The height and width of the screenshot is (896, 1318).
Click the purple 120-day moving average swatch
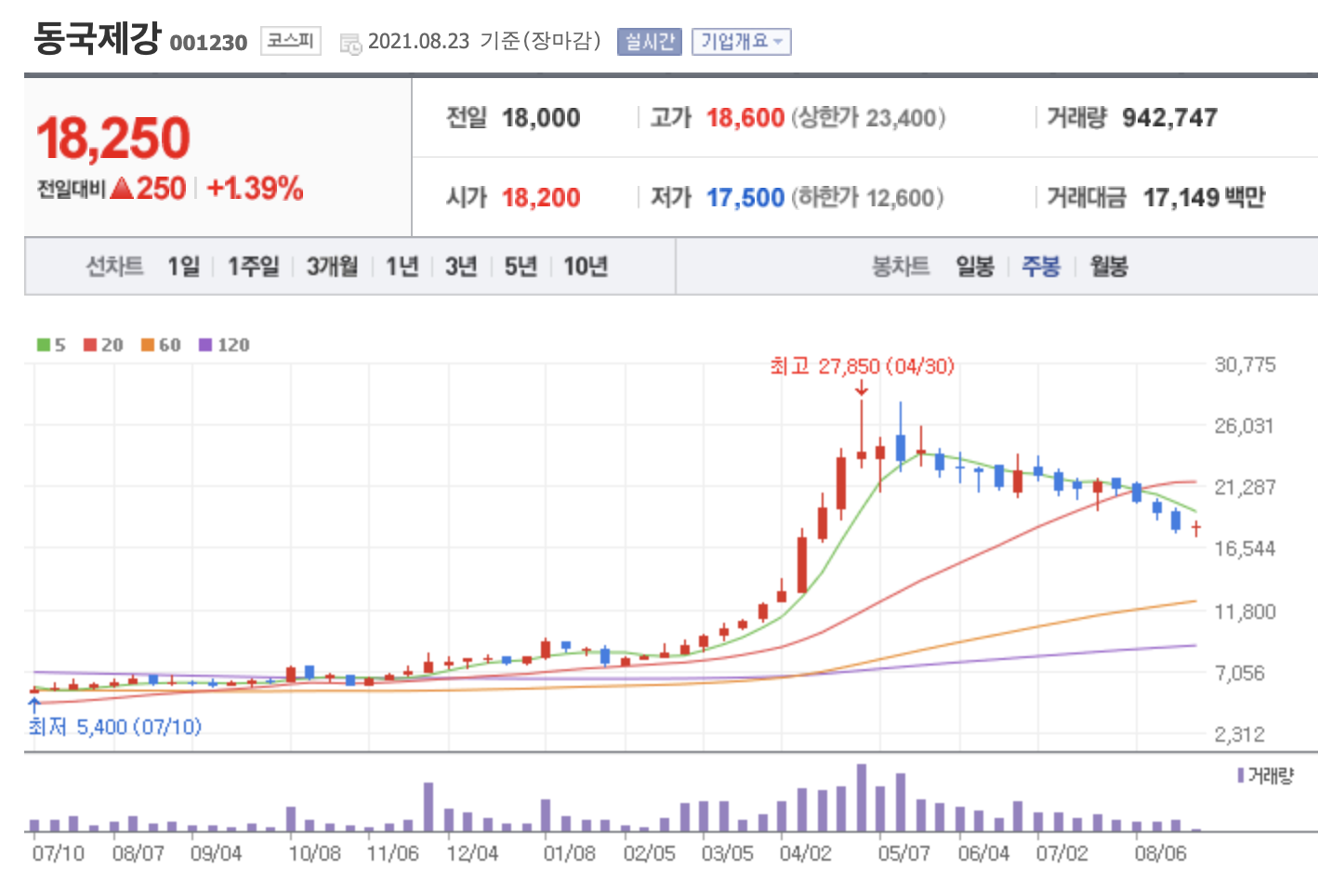(x=205, y=345)
